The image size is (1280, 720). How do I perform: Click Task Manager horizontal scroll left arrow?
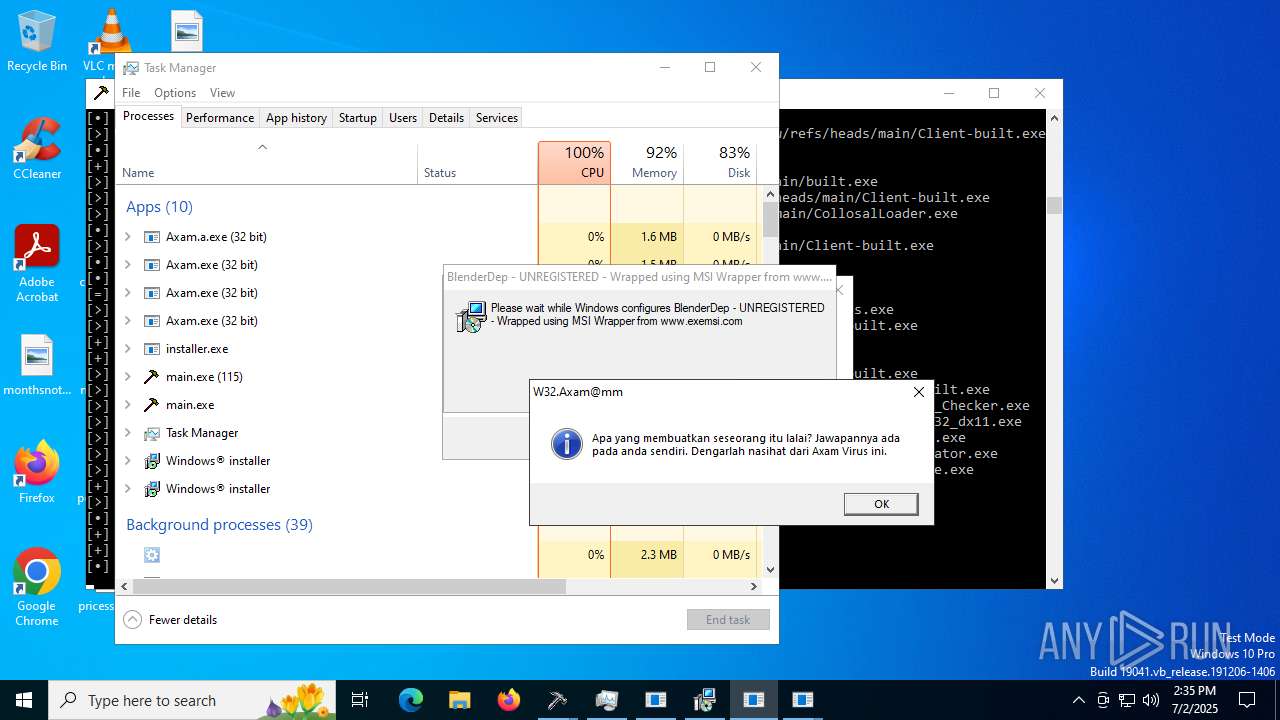125,586
